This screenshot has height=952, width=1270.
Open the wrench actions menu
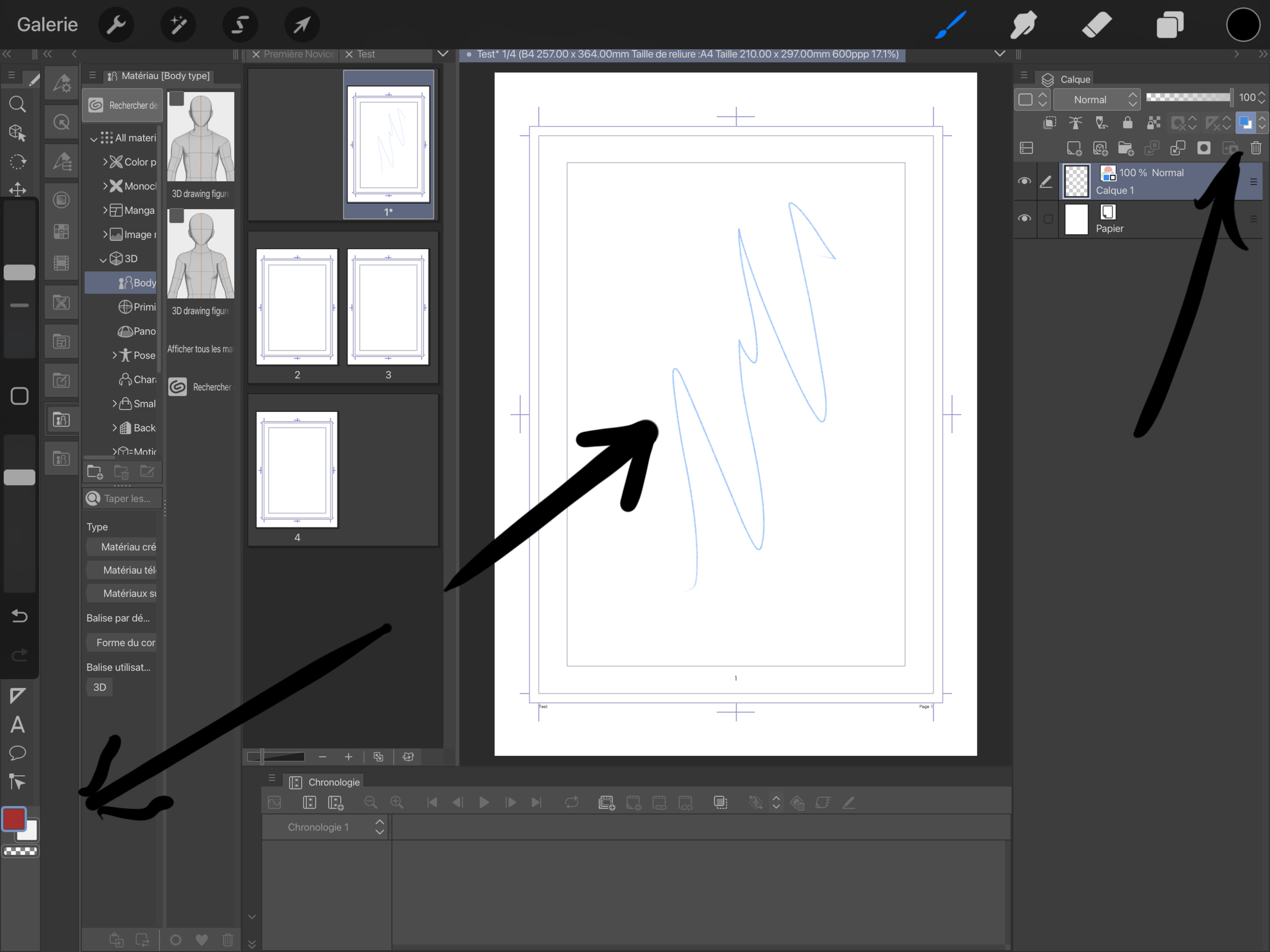116,25
